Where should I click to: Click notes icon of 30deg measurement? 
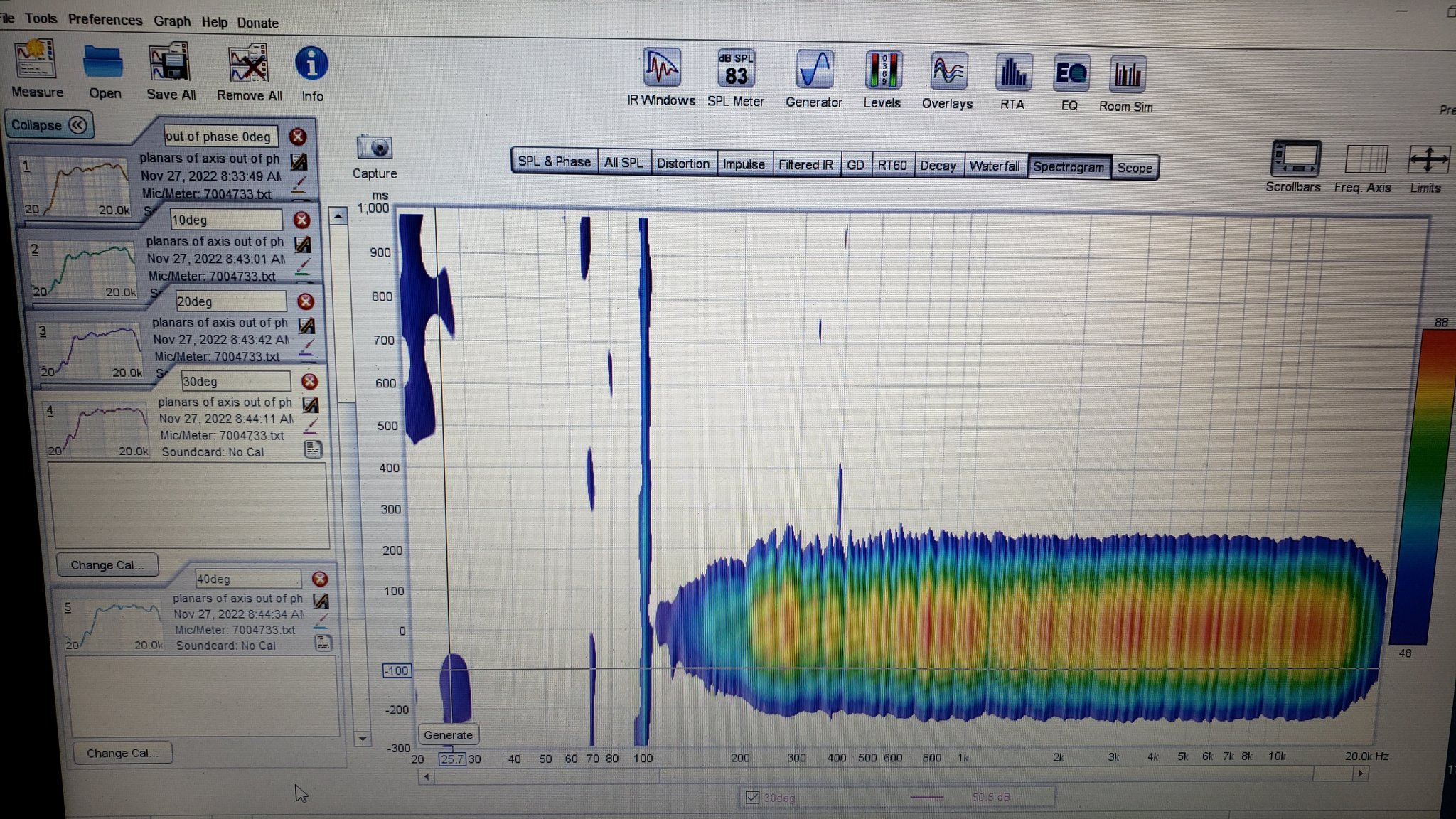pyautogui.click(x=313, y=449)
